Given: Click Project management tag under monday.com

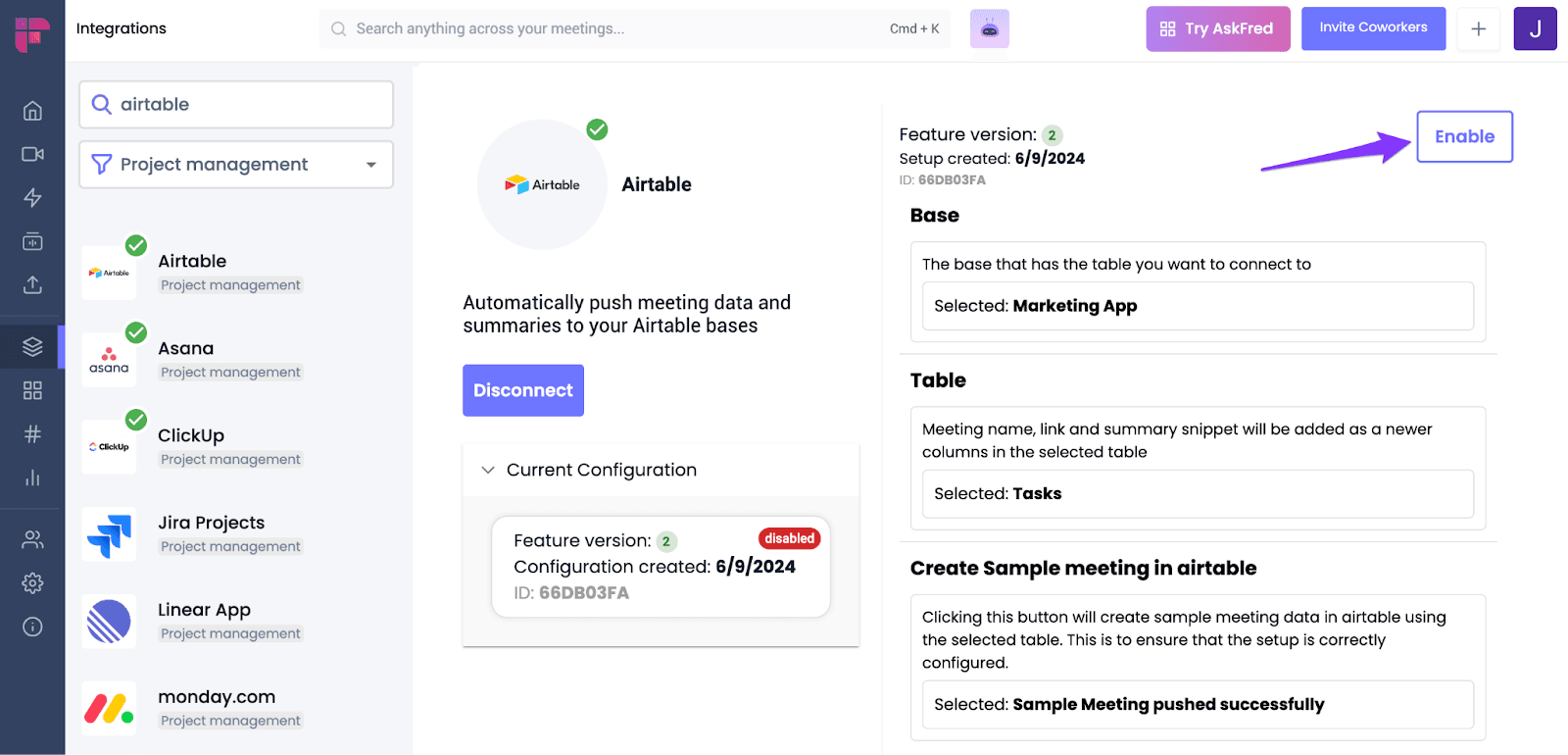Looking at the screenshot, I should 230,721.
